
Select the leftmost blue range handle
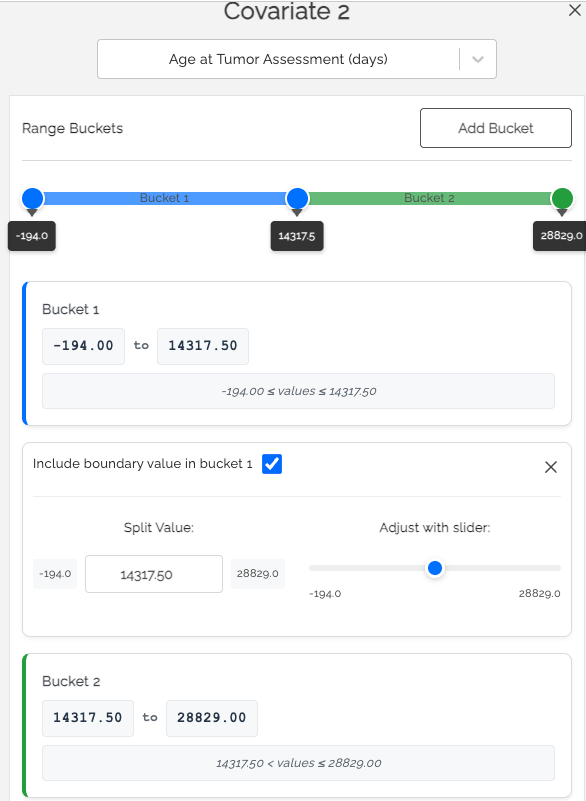(33, 198)
